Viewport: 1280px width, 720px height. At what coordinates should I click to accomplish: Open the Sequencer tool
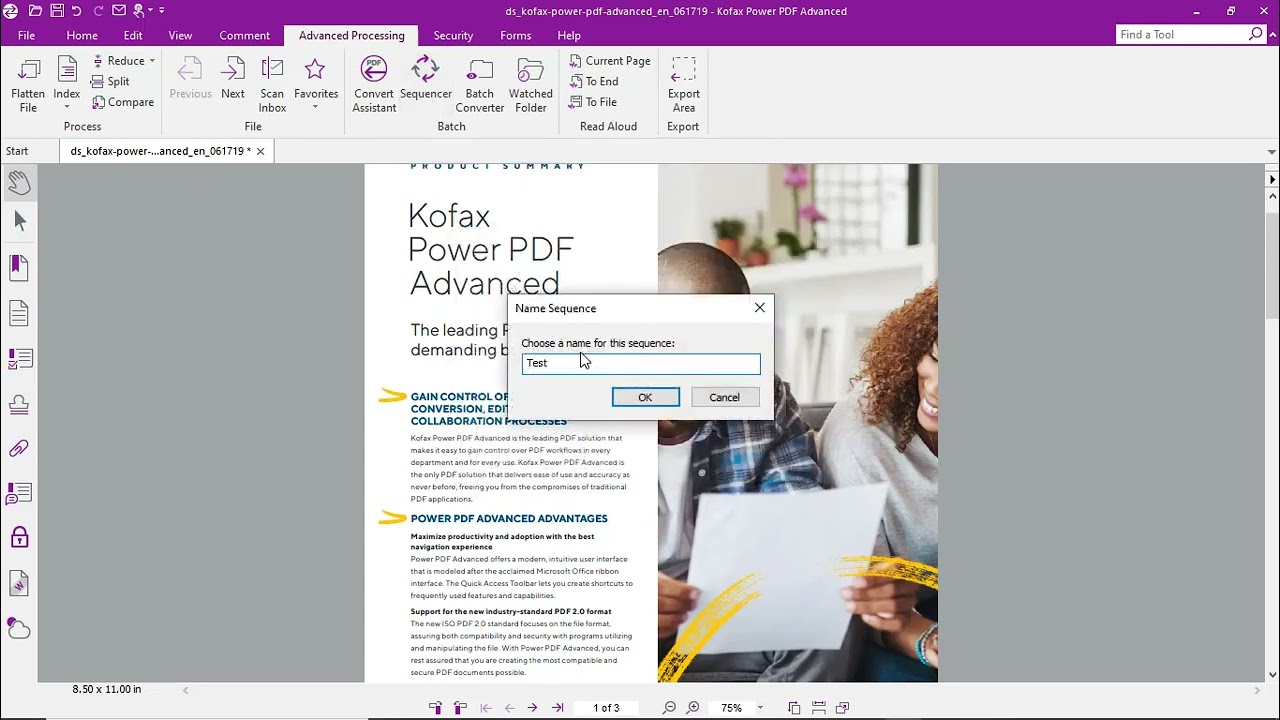pyautogui.click(x=426, y=79)
